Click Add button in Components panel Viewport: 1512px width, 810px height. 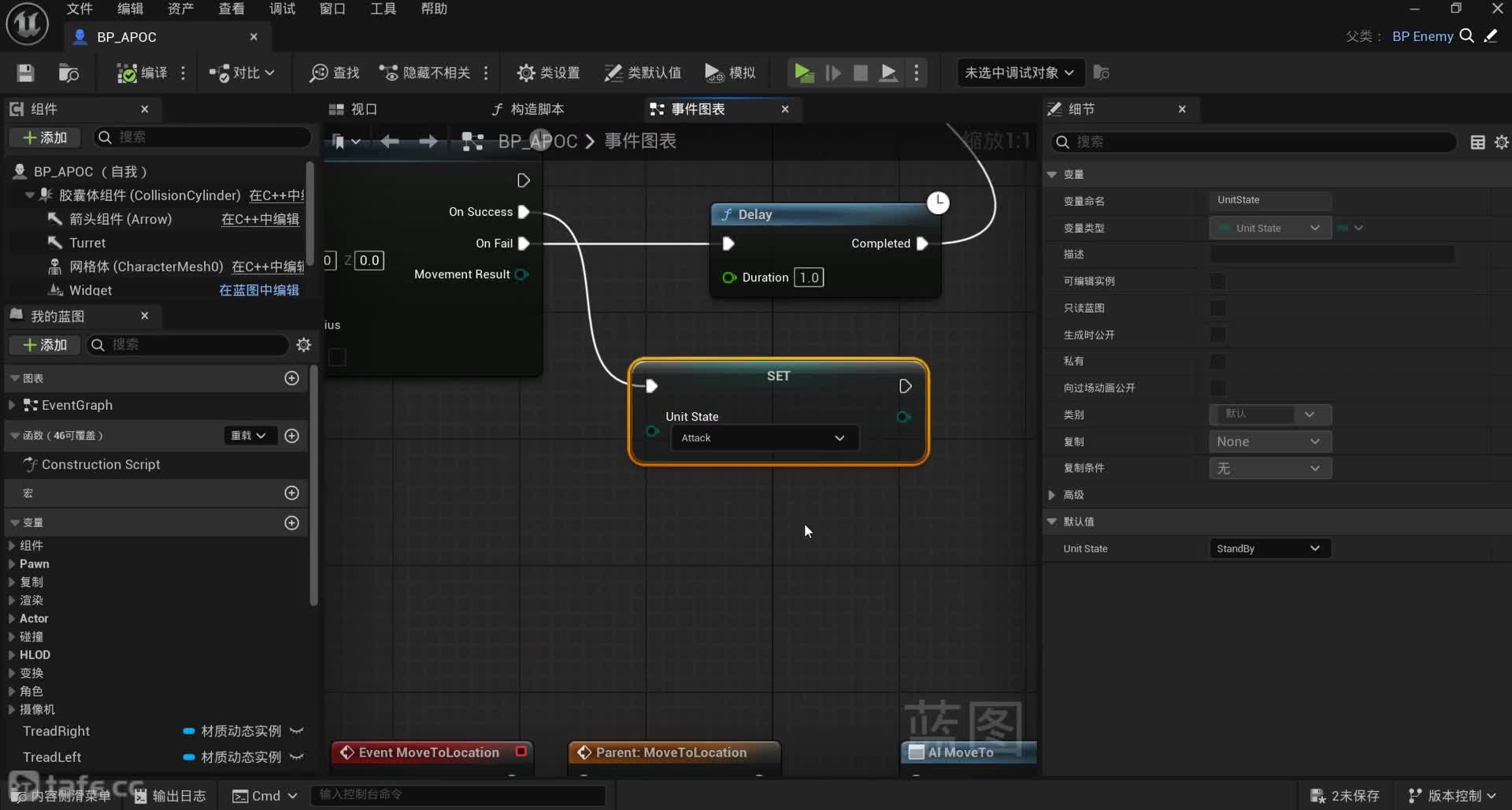pyautogui.click(x=46, y=138)
